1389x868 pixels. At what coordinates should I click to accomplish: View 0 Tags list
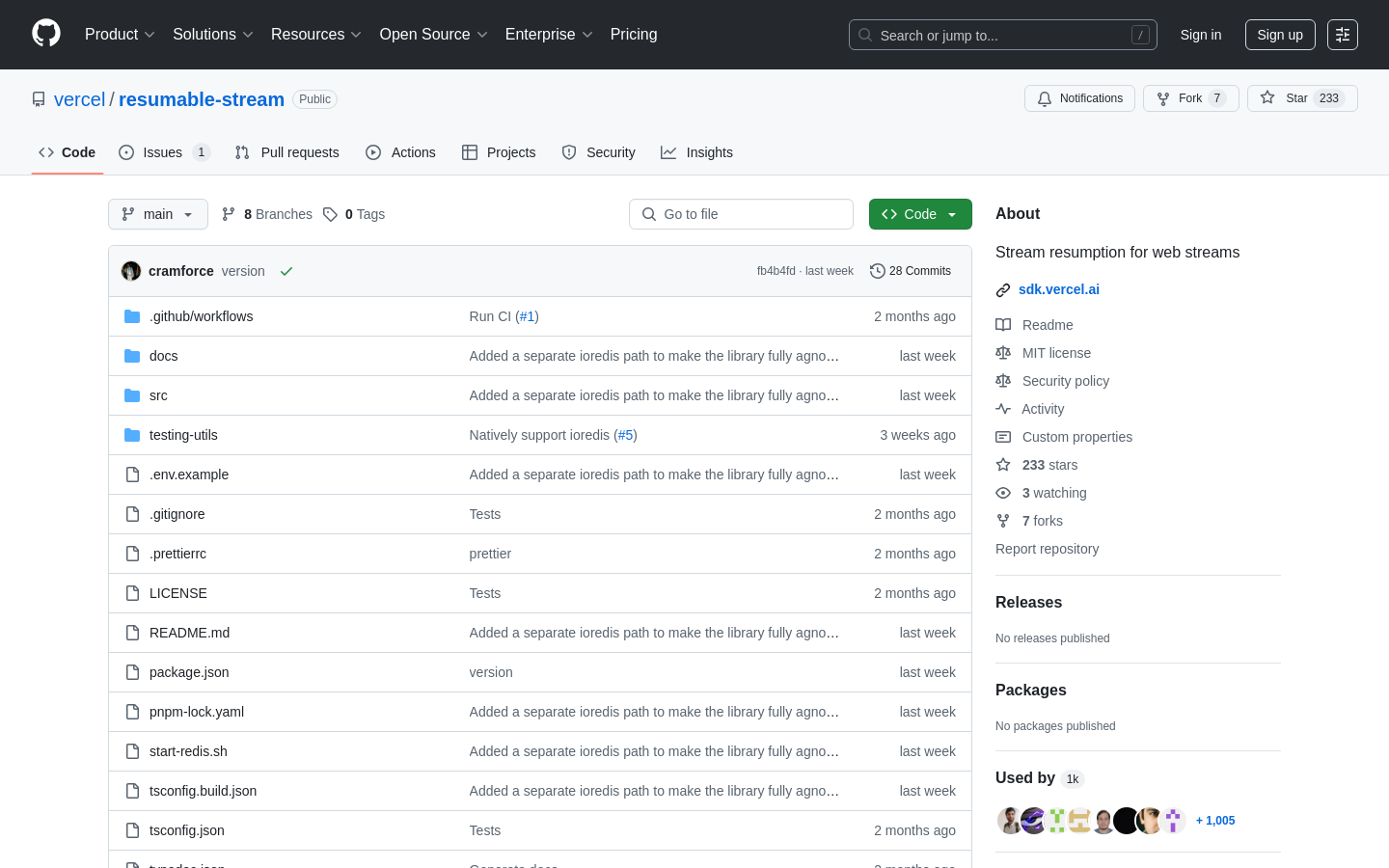coord(354,214)
